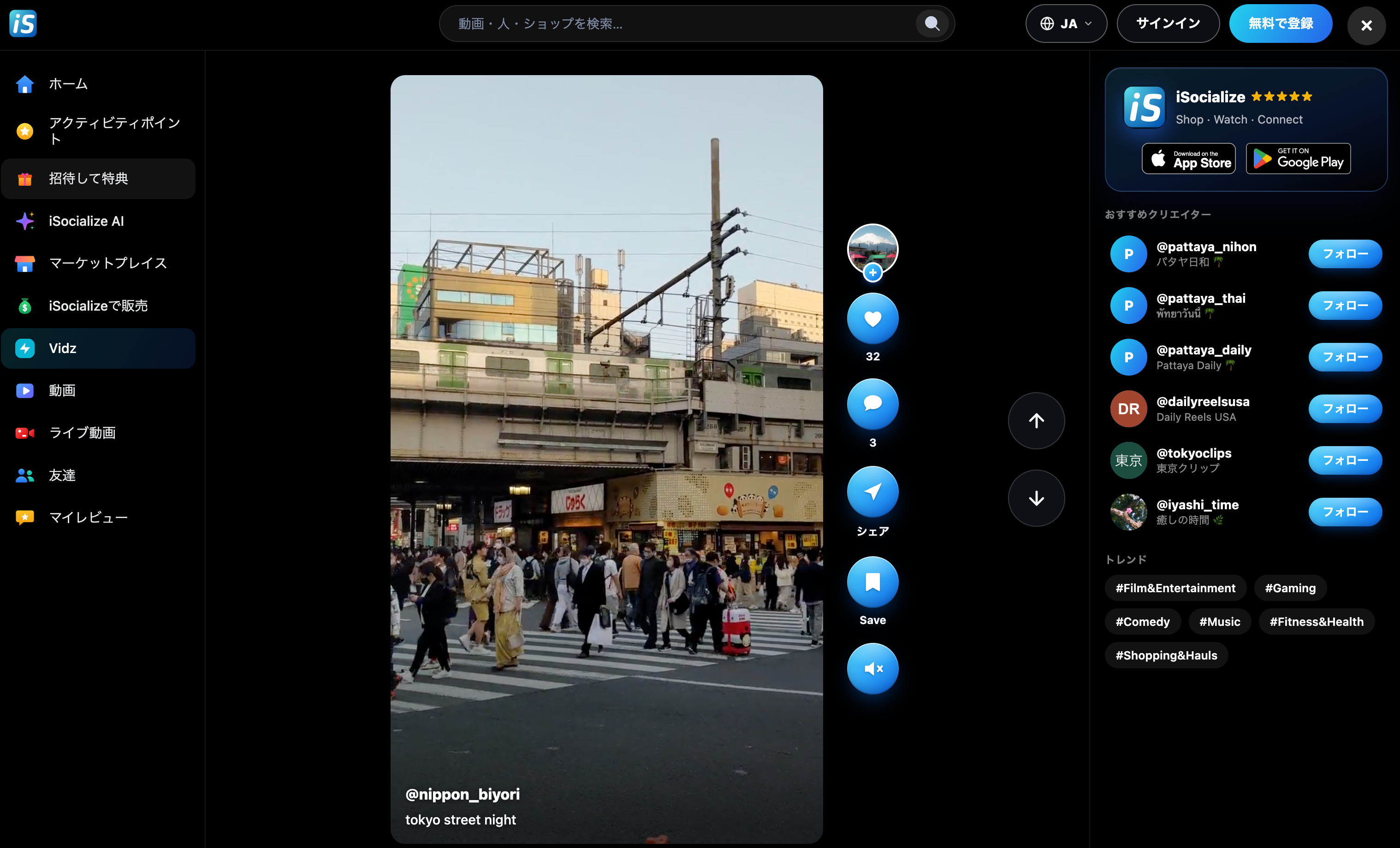Open the #Shopping&Hauls trend tag
The height and width of the screenshot is (848, 1400).
point(1166,655)
